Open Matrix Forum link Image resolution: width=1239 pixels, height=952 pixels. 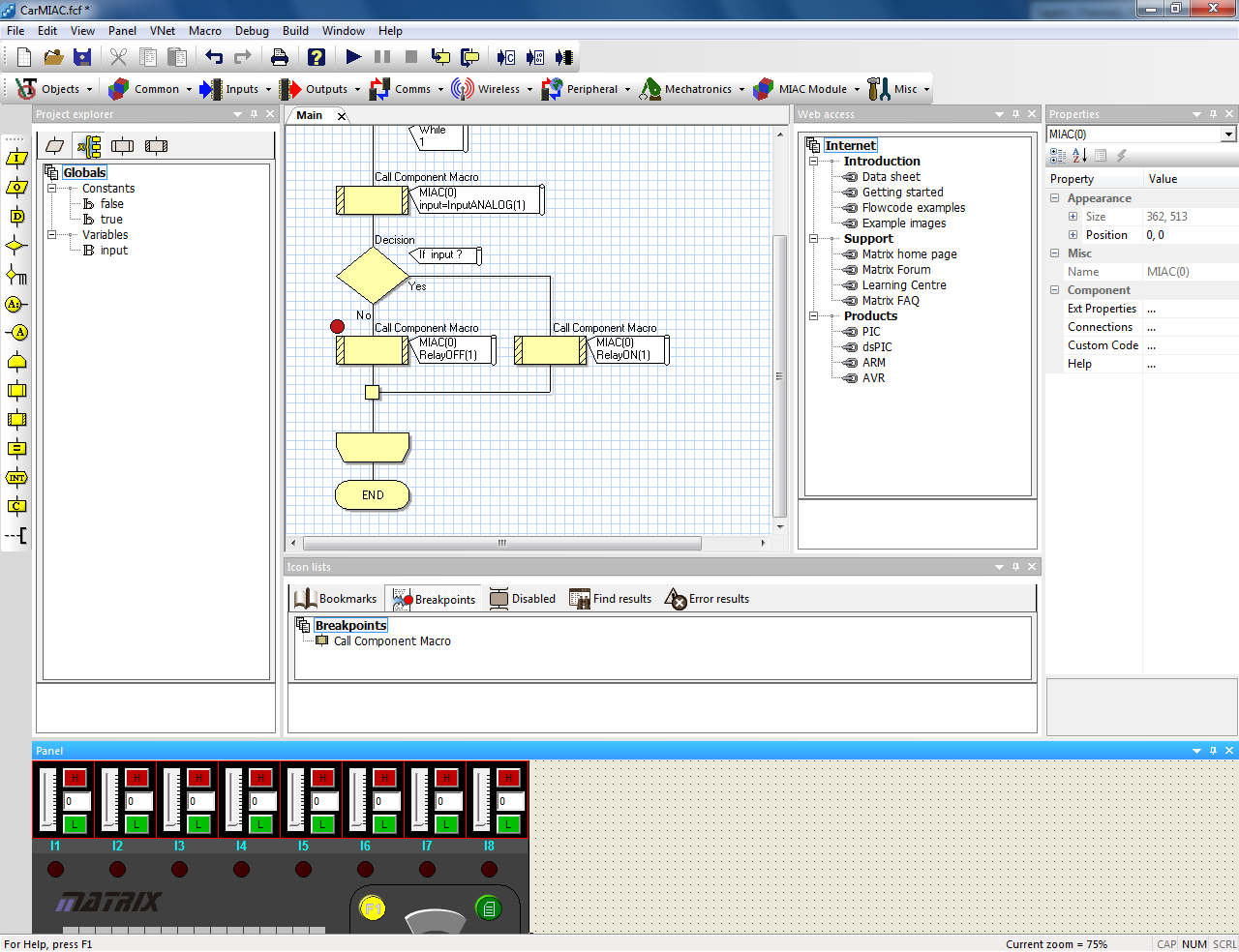(896, 270)
